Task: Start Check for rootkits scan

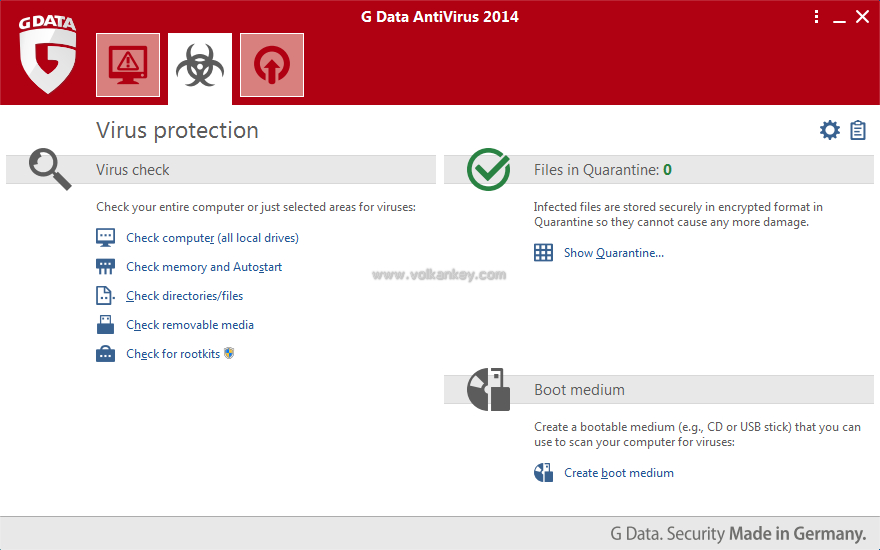Action: [173, 354]
